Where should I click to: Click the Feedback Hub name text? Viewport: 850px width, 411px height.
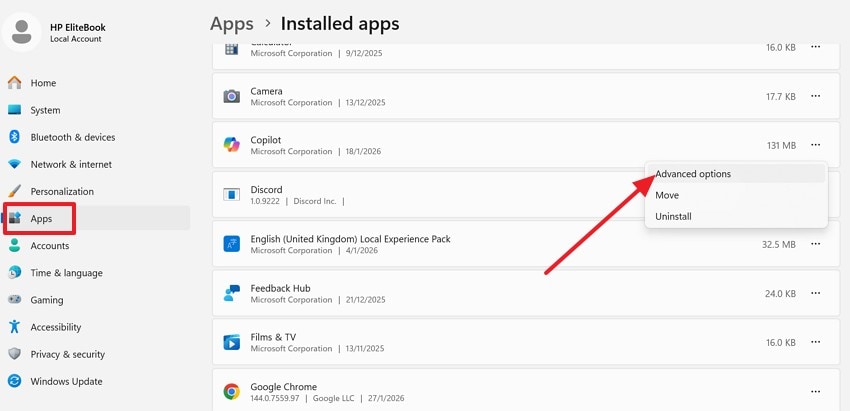click(280, 288)
